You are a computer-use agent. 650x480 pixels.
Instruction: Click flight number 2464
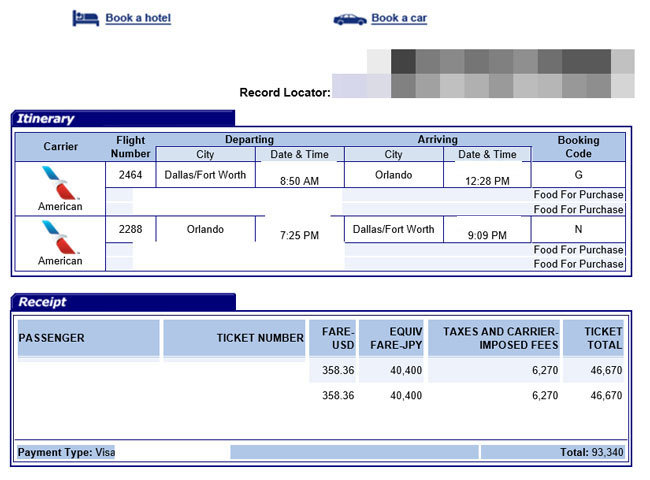131,175
